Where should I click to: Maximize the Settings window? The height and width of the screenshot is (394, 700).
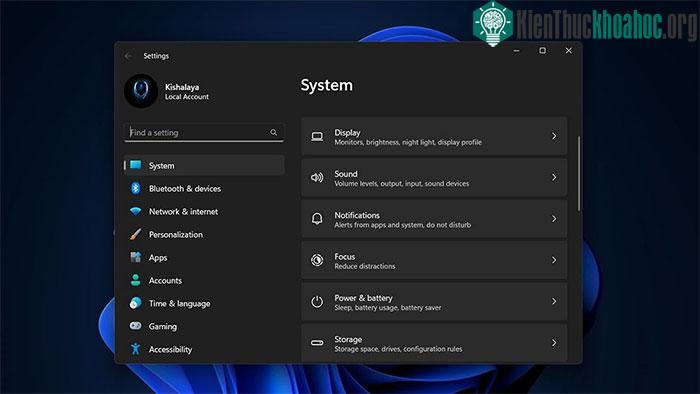[542, 51]
